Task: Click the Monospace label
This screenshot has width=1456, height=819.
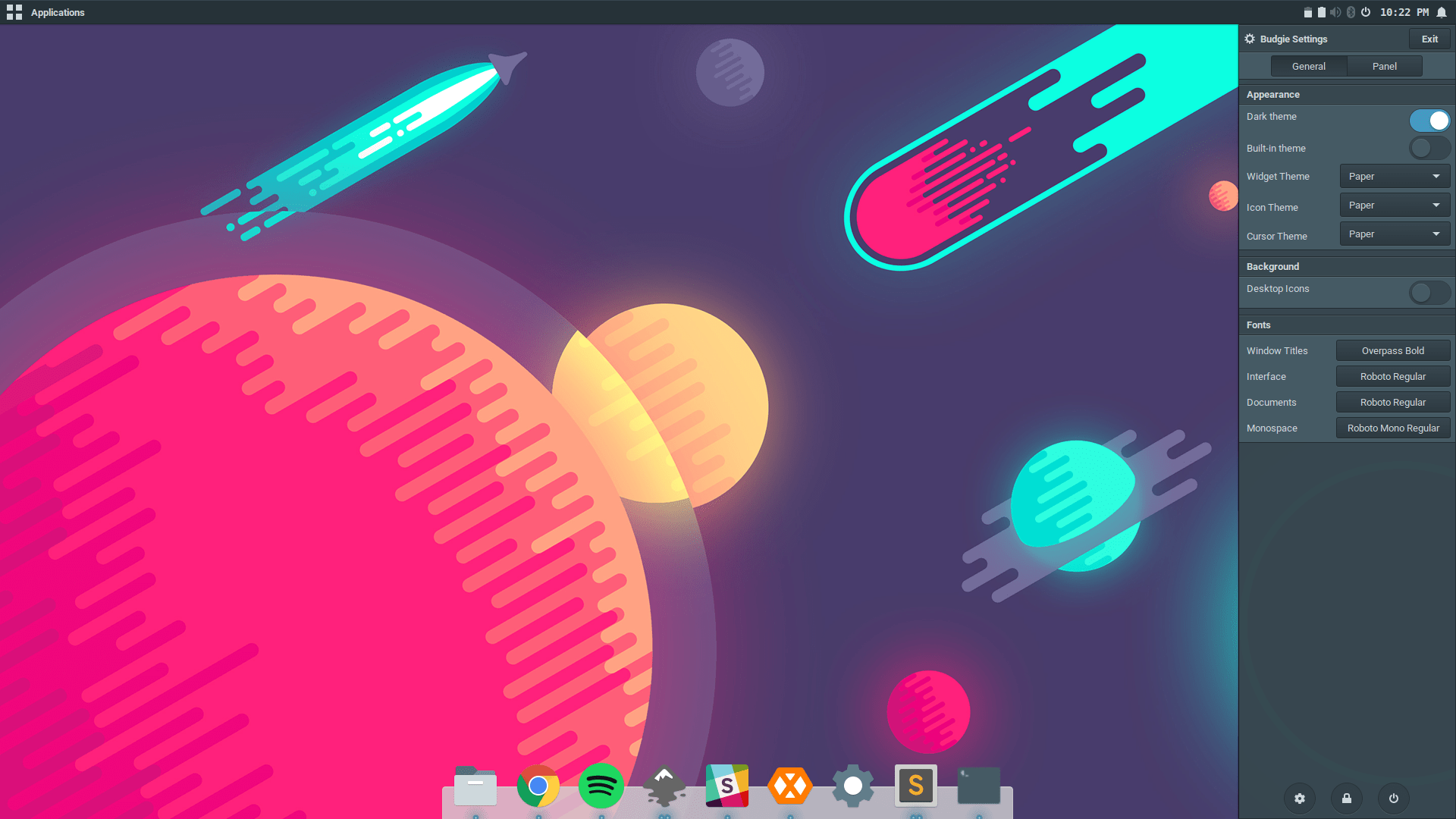Action: [x=1272, y=428]
